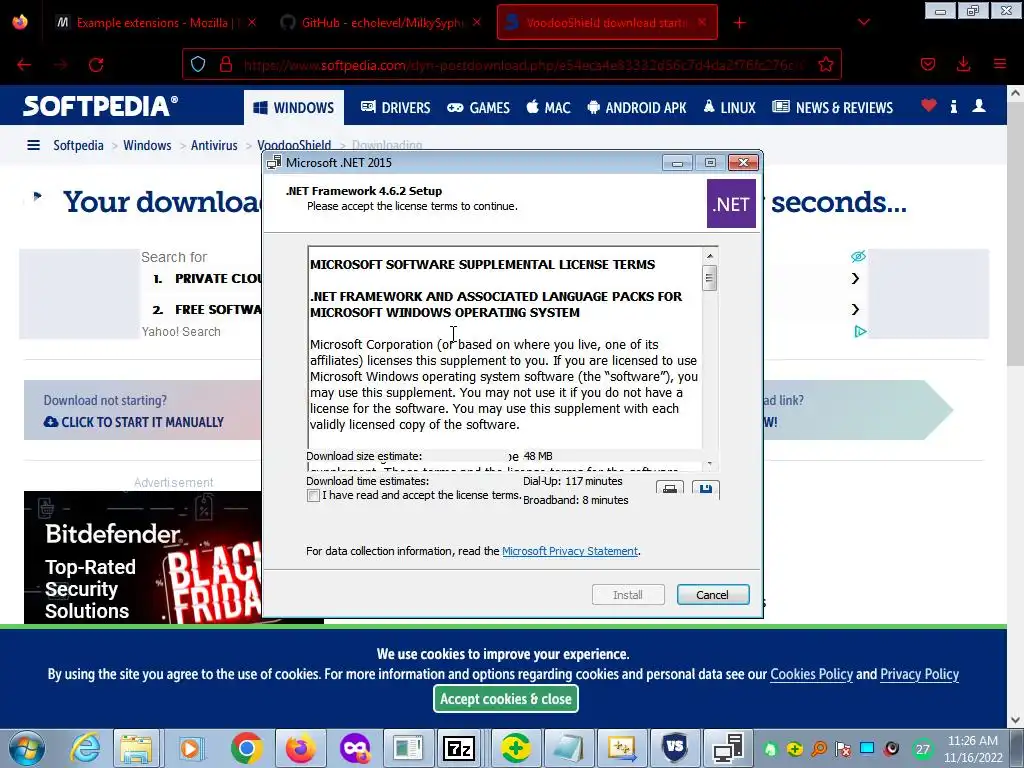
Task: Print the license terms using printer icon
Action: (x=669, y=489)
